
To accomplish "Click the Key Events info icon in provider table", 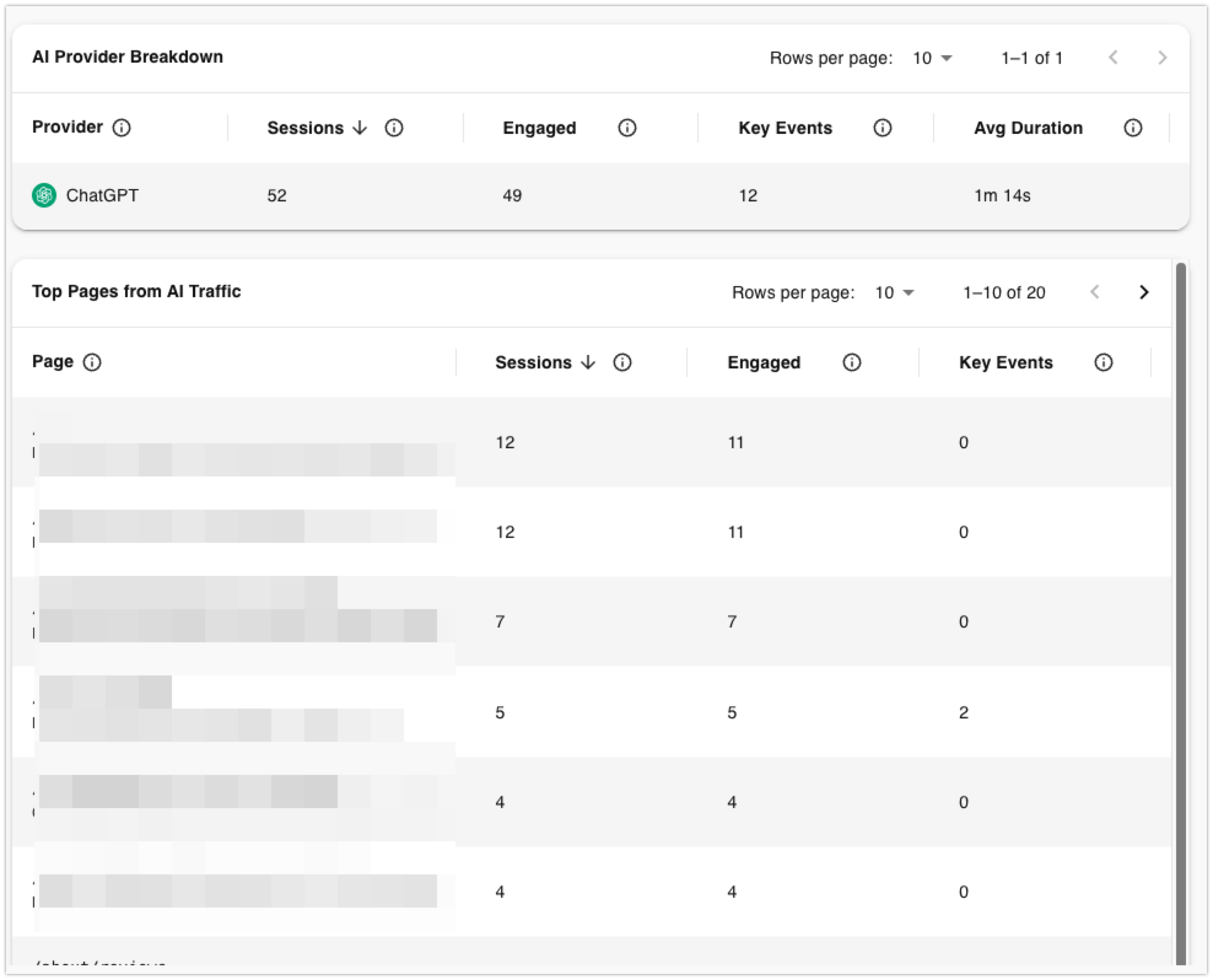I will (882, 128).
